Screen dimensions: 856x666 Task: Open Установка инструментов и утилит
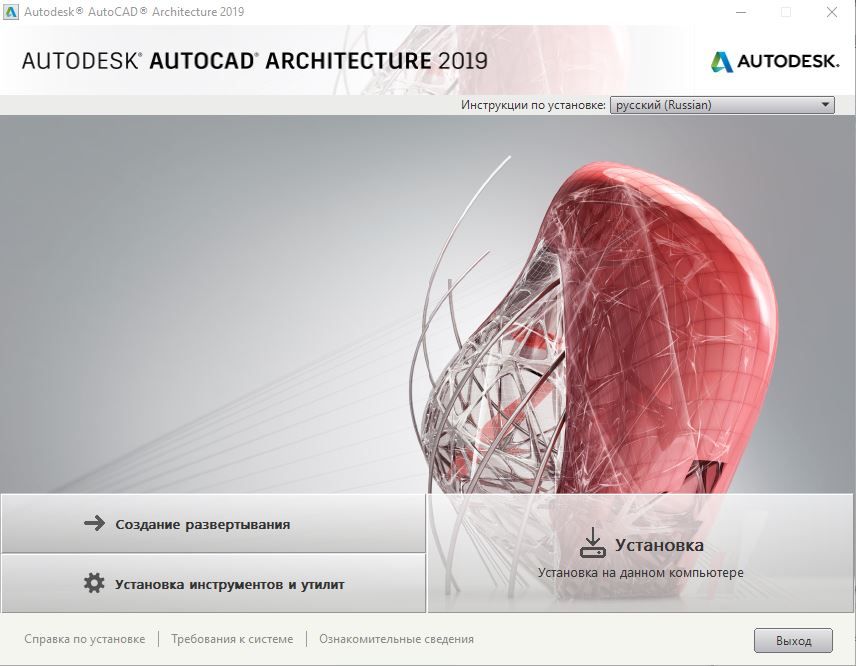tap(213, 584)
